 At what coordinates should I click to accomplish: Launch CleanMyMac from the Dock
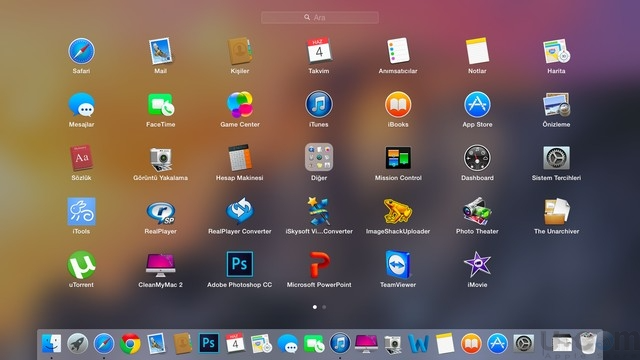(x=366, y=344)
